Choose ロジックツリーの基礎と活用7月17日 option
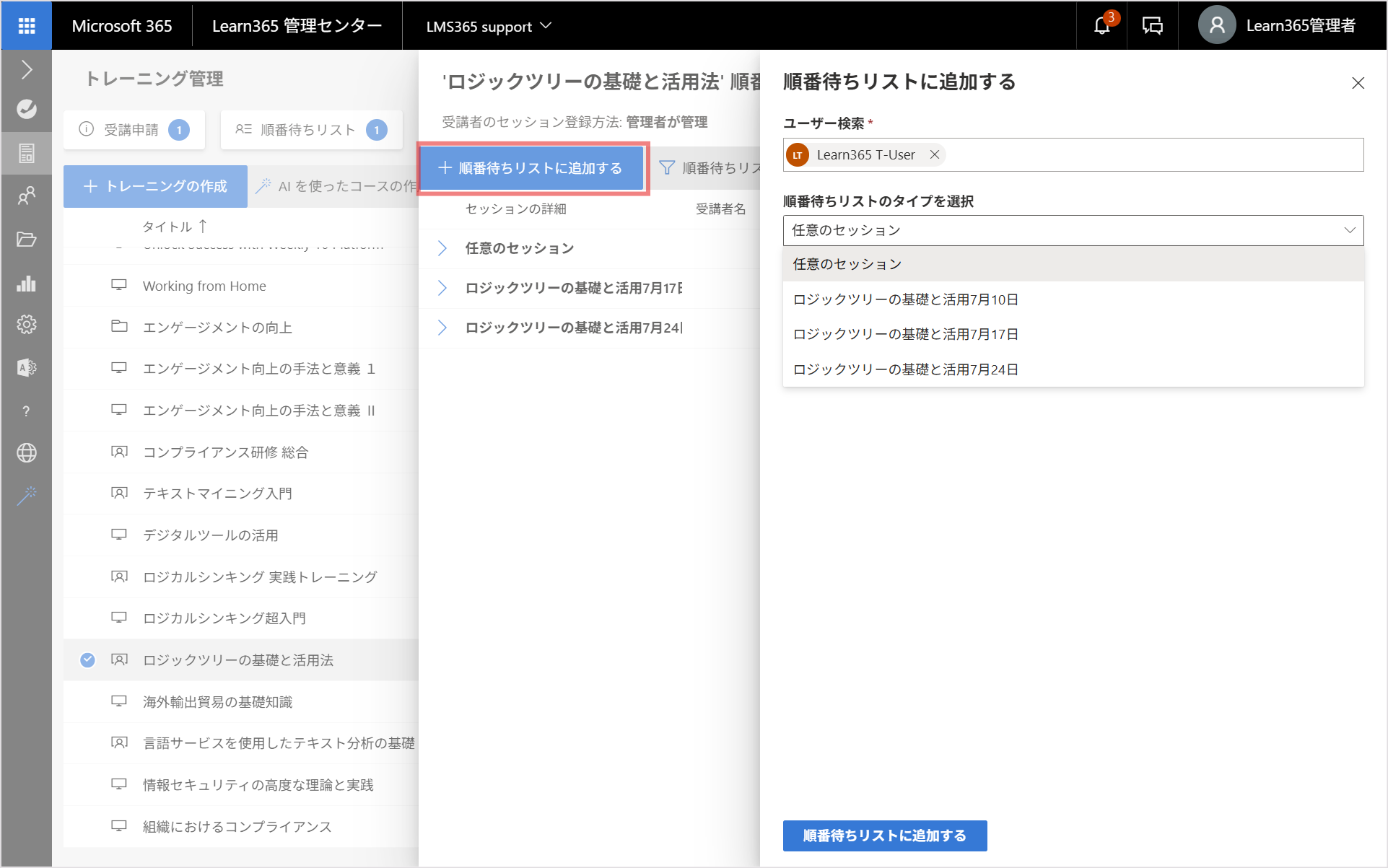The width and height of the screenshot is (1388, 868). tap(1073, 334)
